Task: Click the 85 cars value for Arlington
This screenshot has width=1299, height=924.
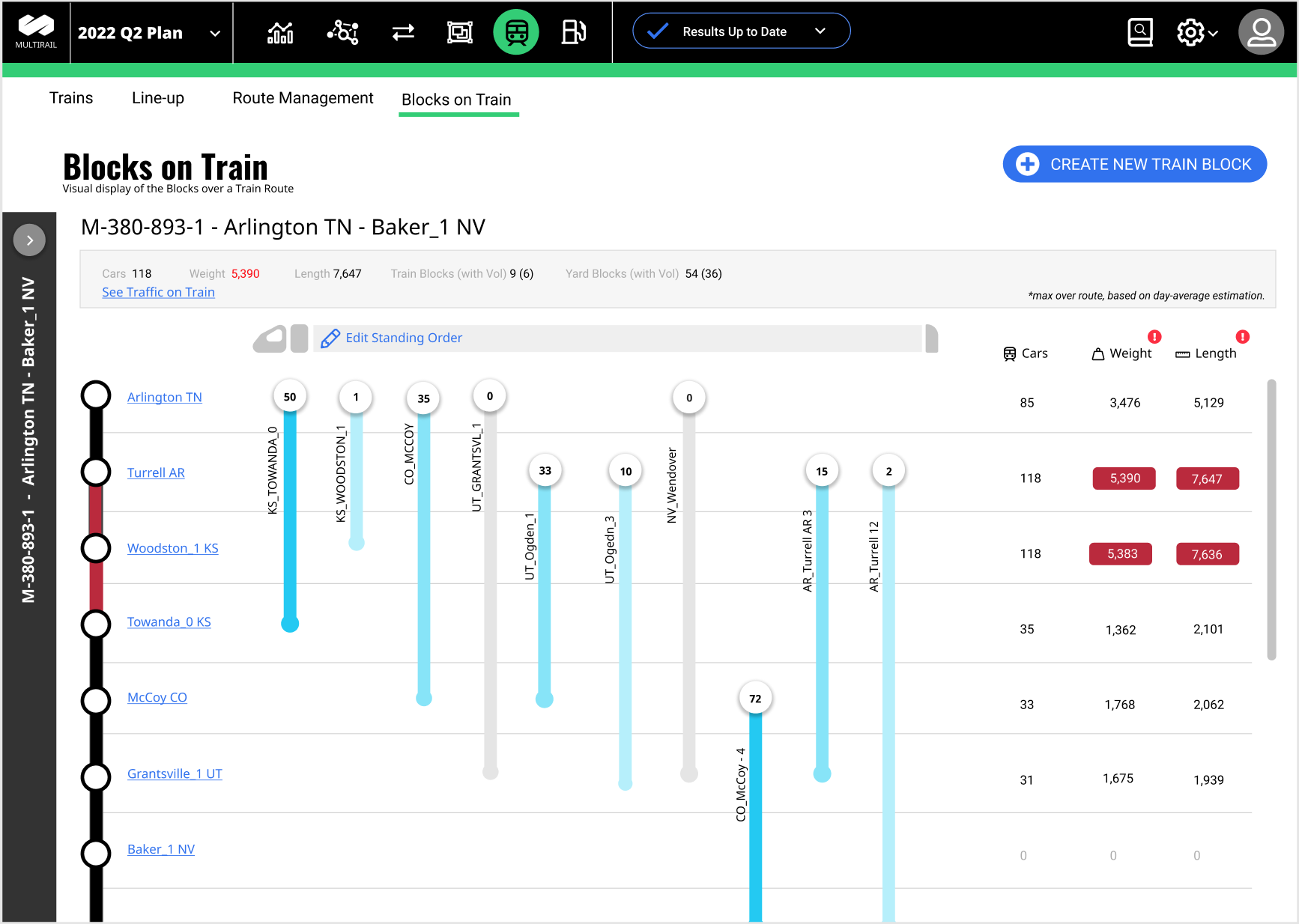Action: [x=1027, y=403]
